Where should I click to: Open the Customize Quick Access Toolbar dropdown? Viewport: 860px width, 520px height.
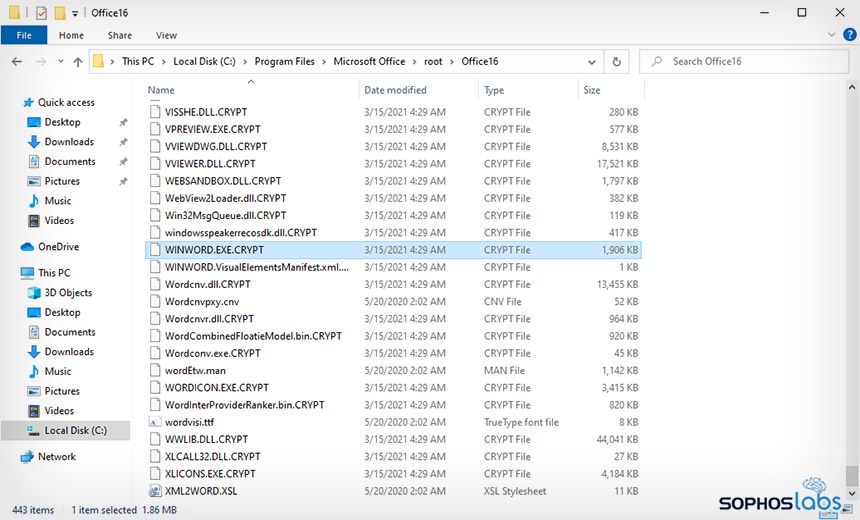(75, 13)
